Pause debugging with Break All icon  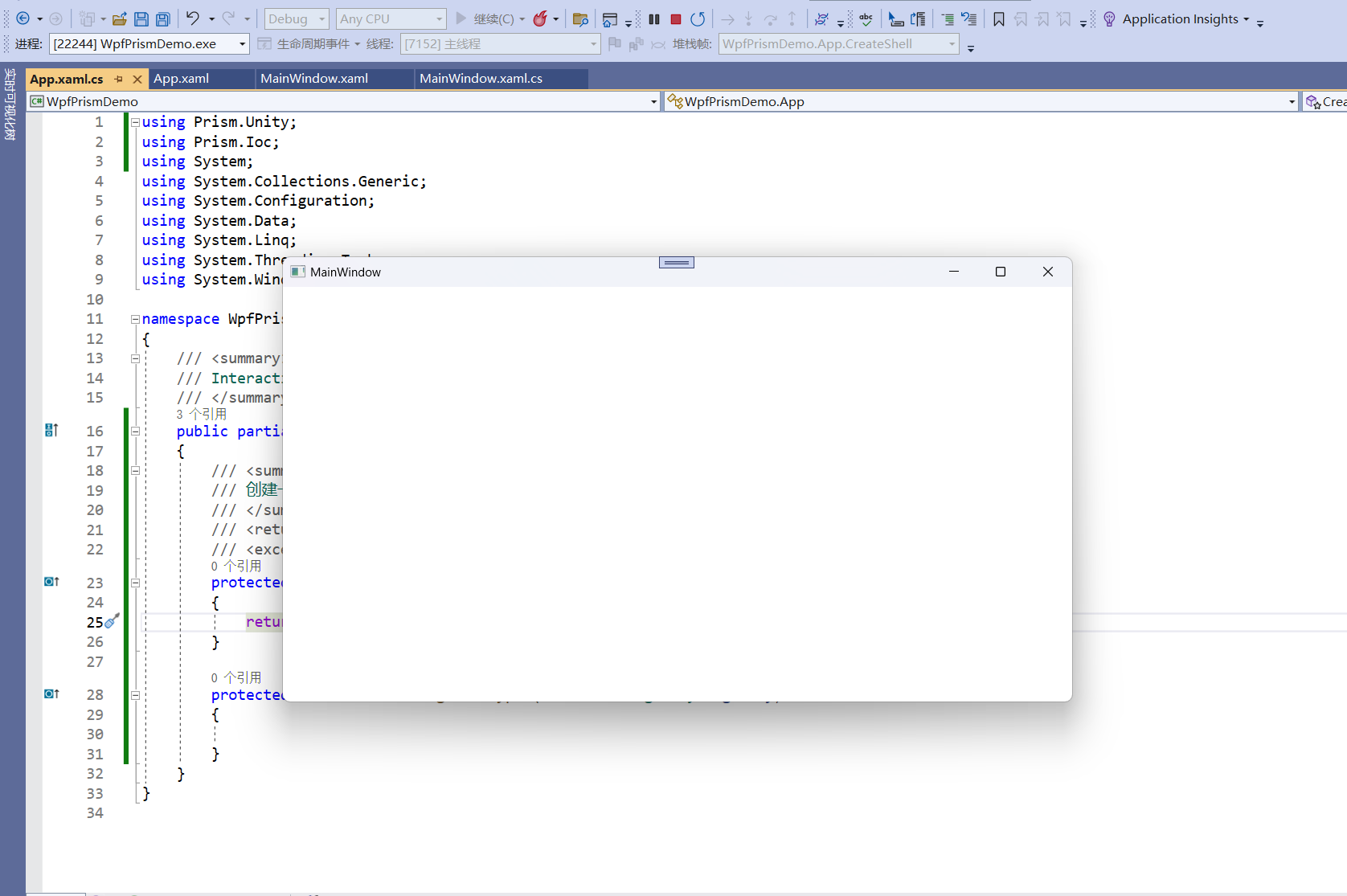pos(654,18)
